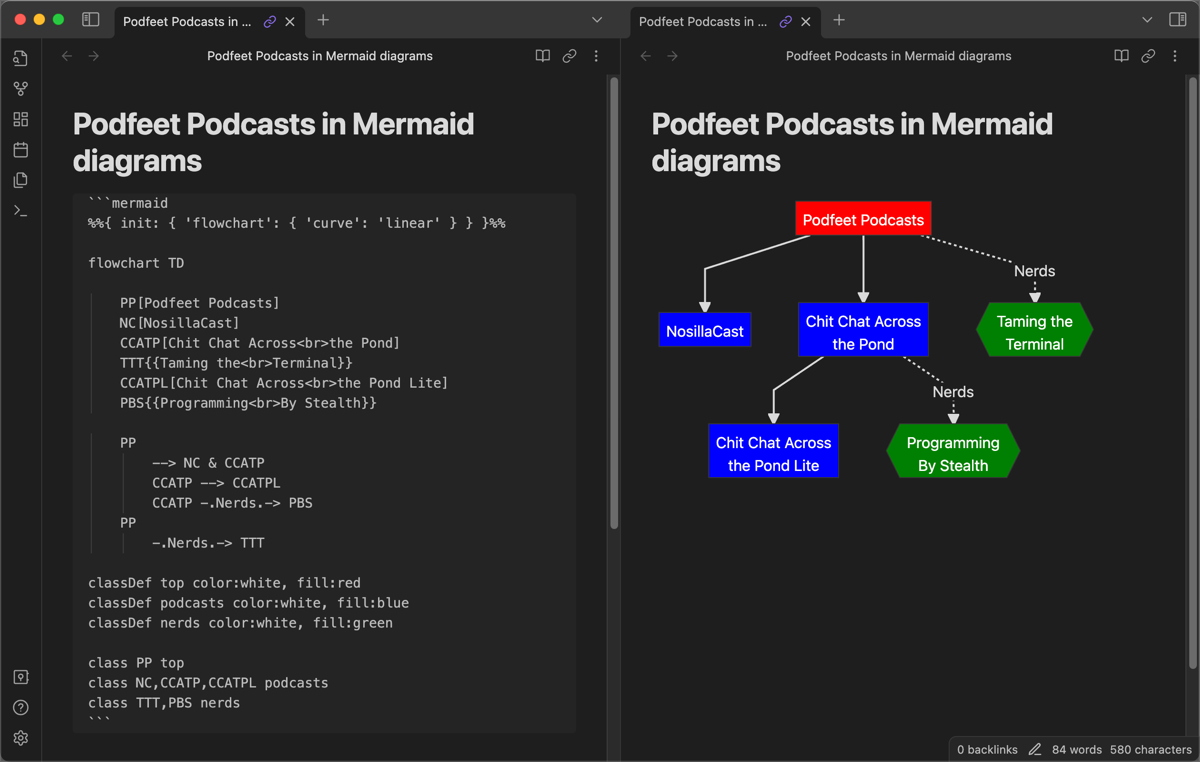Open today's daily note calendar icon
The width and height of the screenshot is (1200, 762).
[x=21, y=150]
